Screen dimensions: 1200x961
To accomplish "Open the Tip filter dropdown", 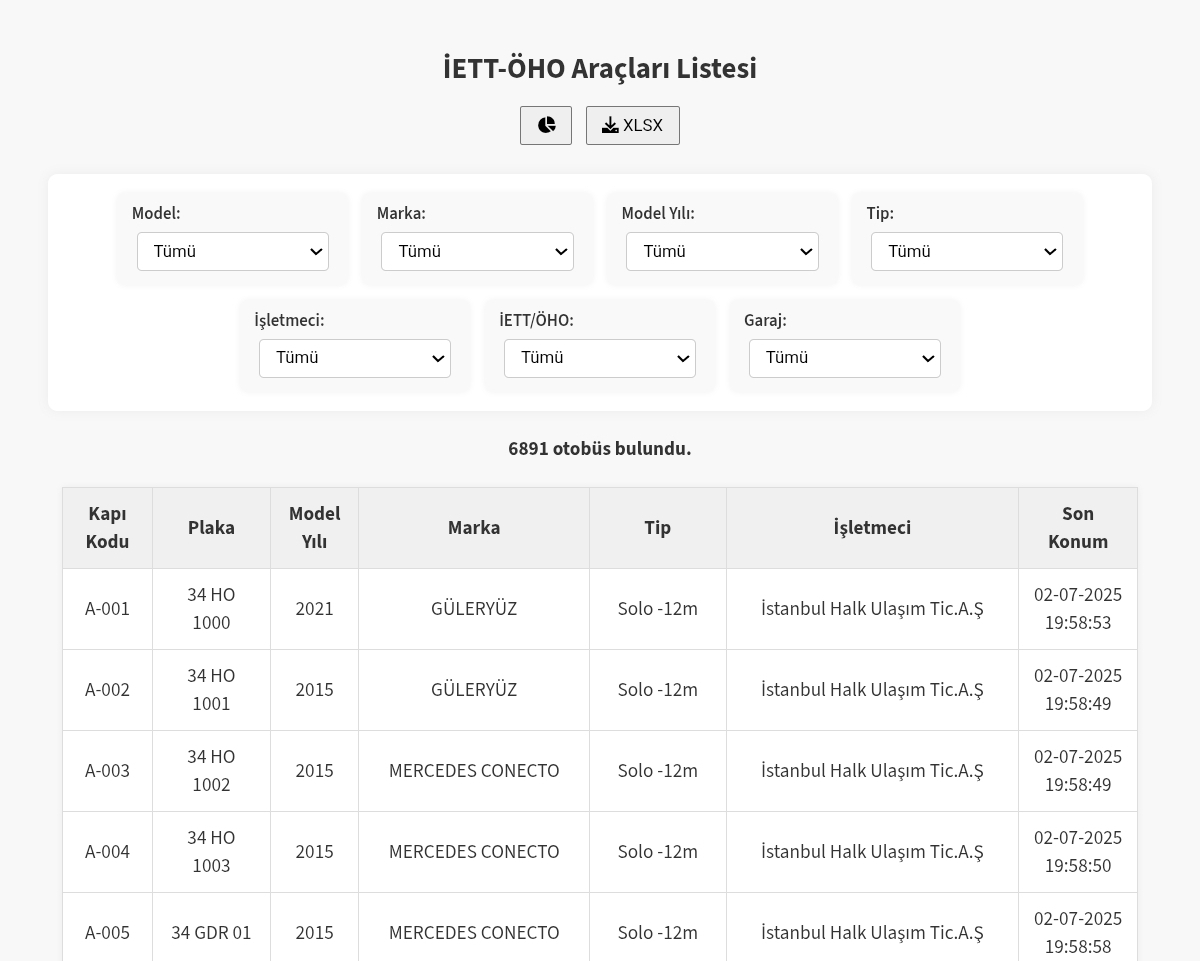I will click(x=967, y=251).
